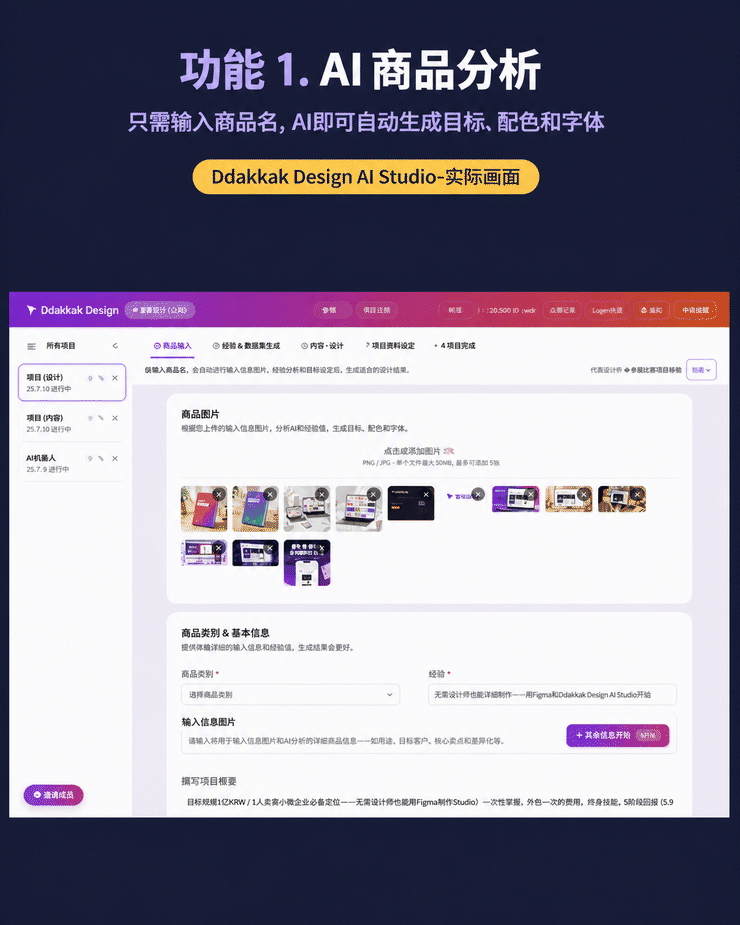Edit 项目 (内容) with the pencil icon
This screenshot has width=740, height=925.
[101, 418]
